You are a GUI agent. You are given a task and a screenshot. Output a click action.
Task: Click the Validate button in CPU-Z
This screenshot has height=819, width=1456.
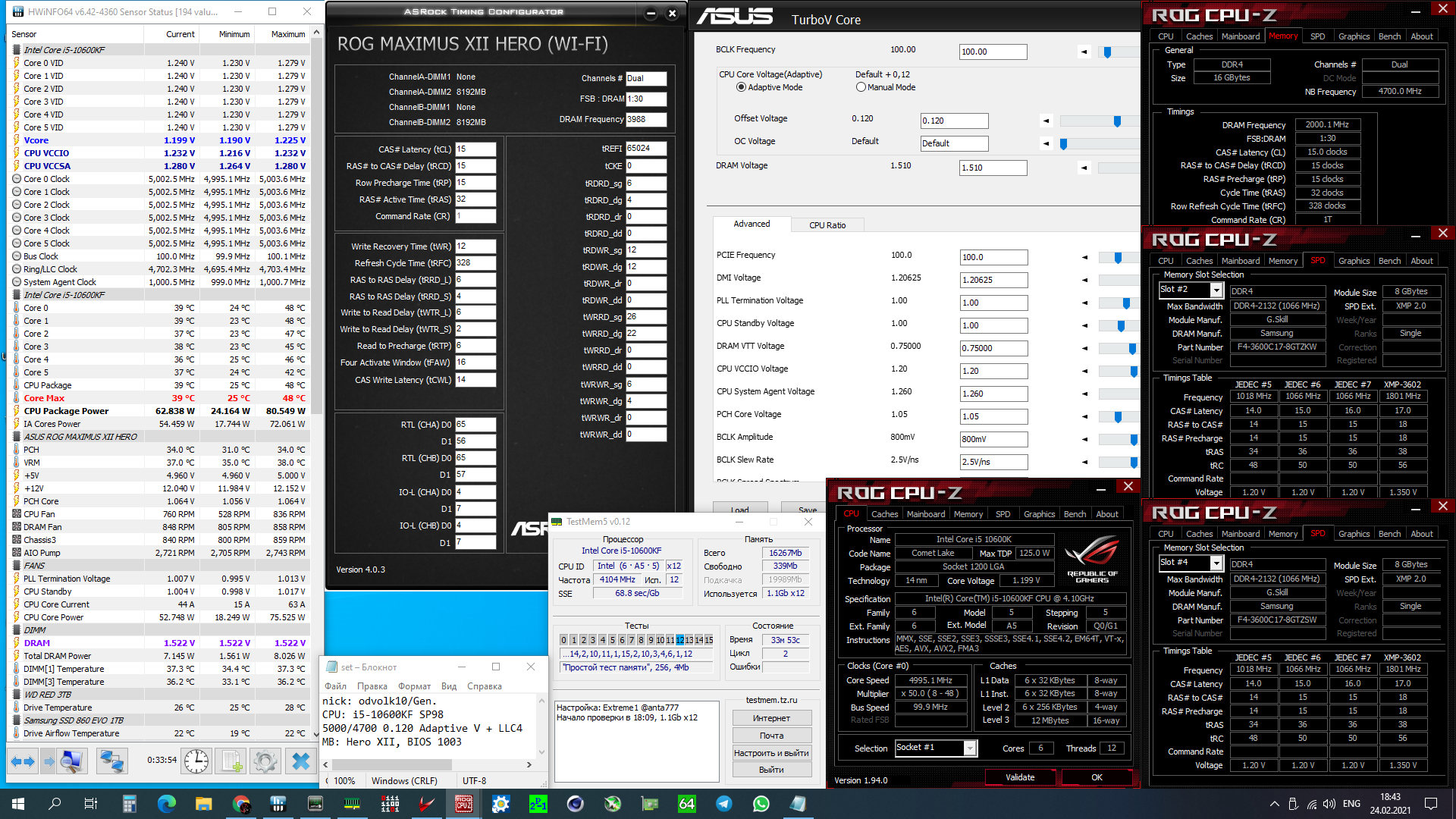[1019, 777]
